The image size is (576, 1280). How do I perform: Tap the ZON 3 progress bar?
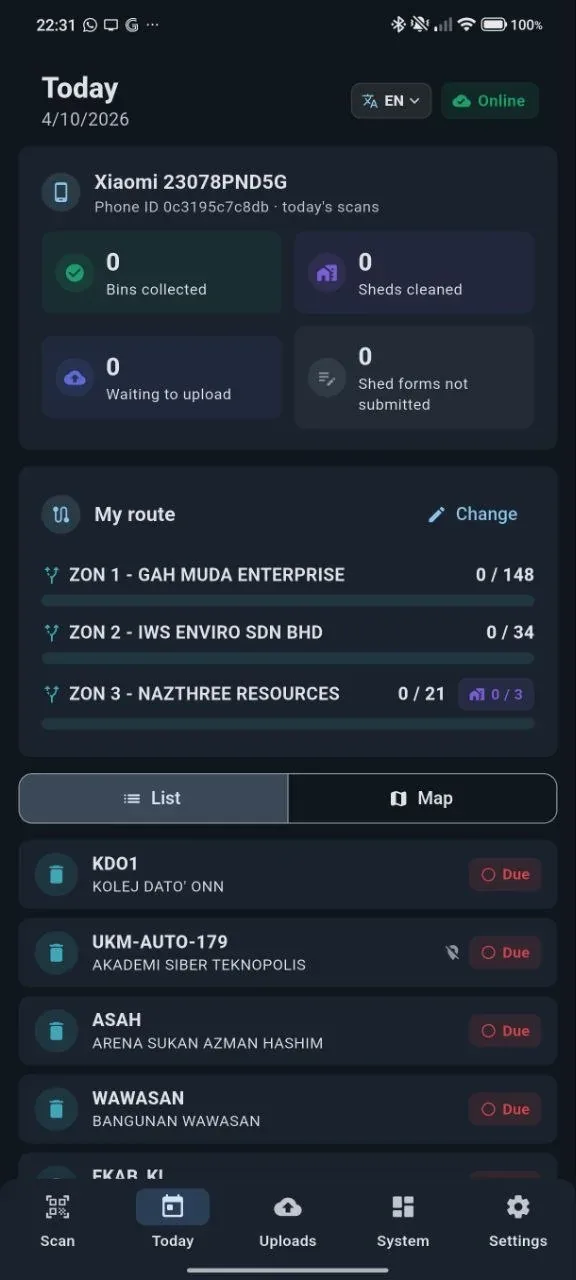(288, 724)
